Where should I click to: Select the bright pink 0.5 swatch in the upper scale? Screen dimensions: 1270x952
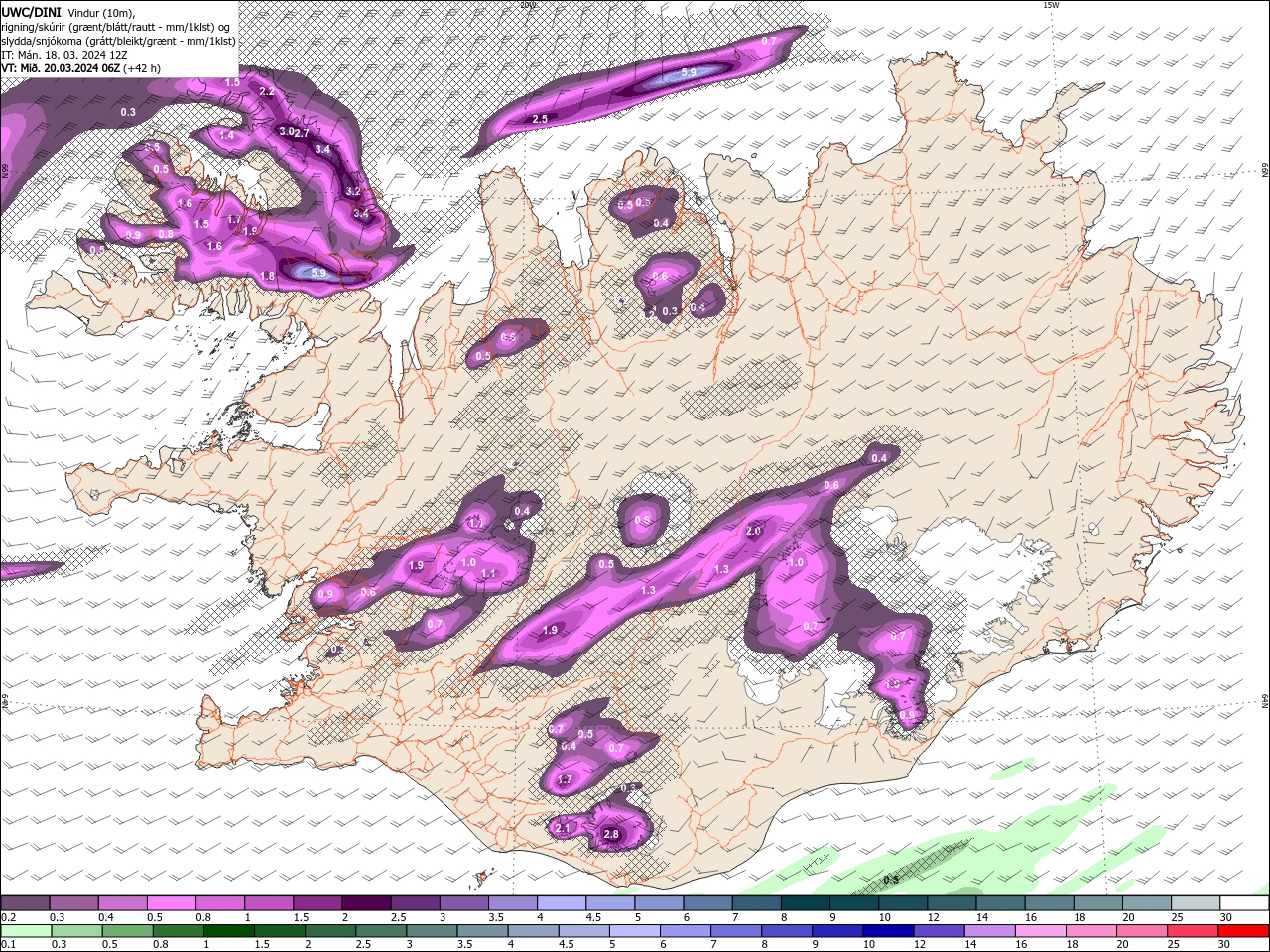point(171,903)
